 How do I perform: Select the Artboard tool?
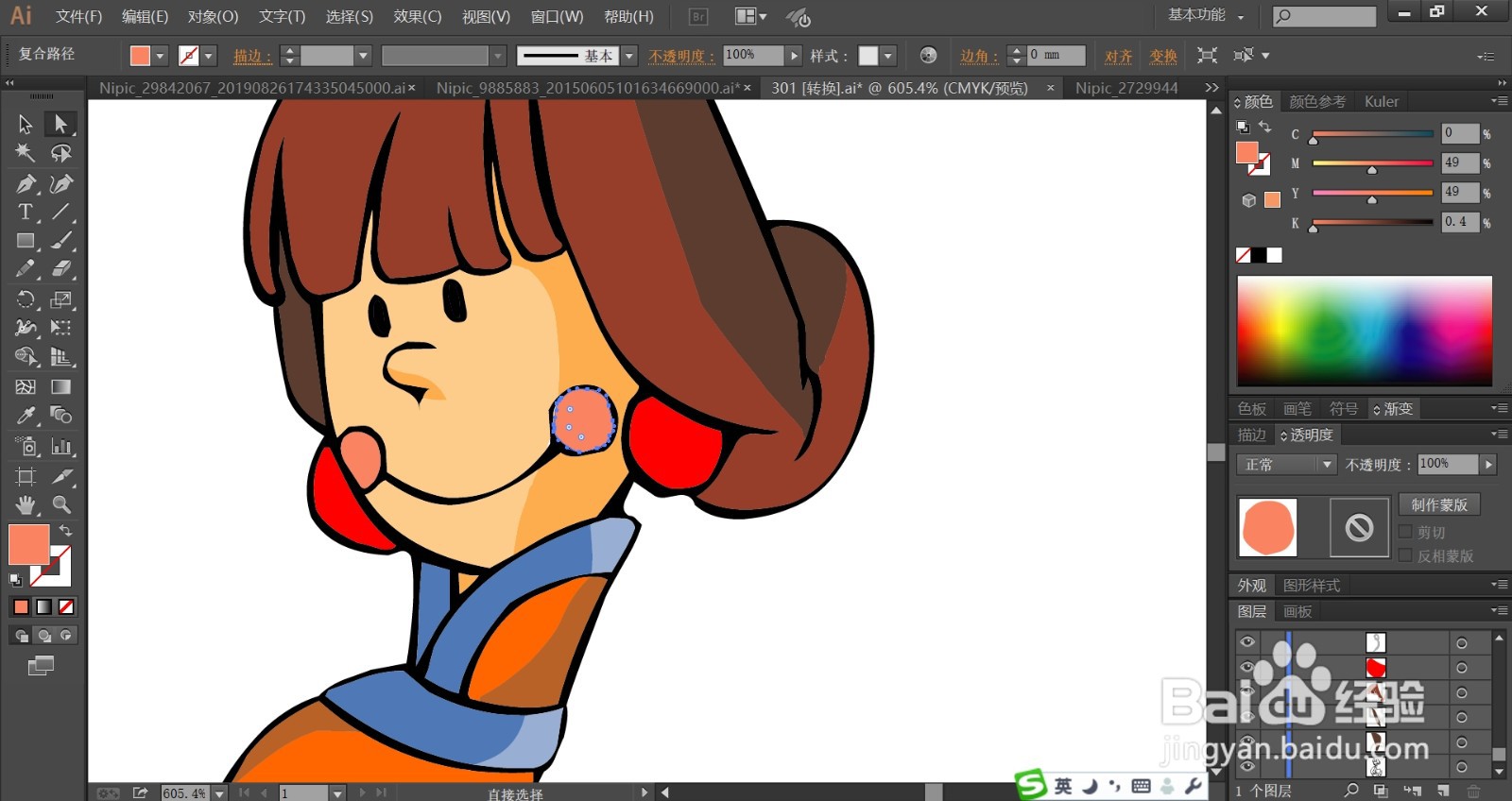(x=26, y=476)
